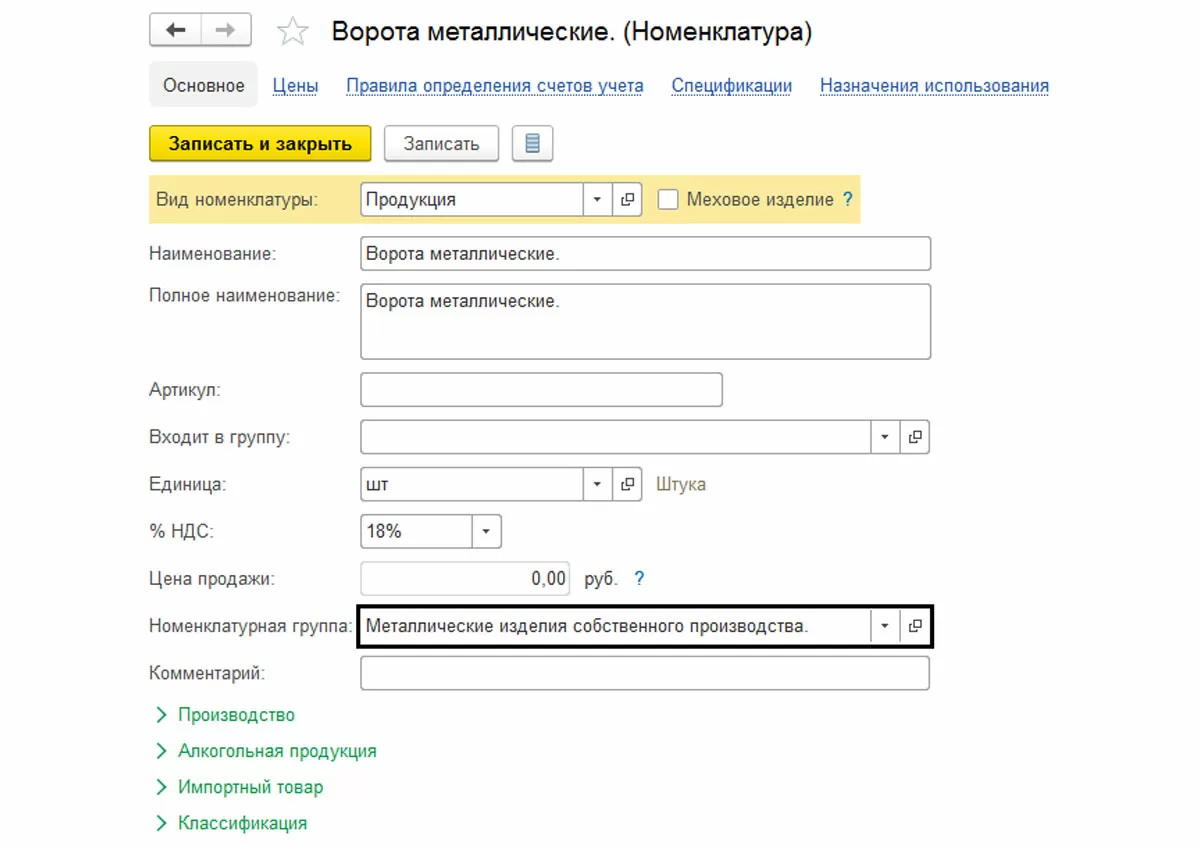Click the help question mark beside Меховое изделие

(848, 199)
